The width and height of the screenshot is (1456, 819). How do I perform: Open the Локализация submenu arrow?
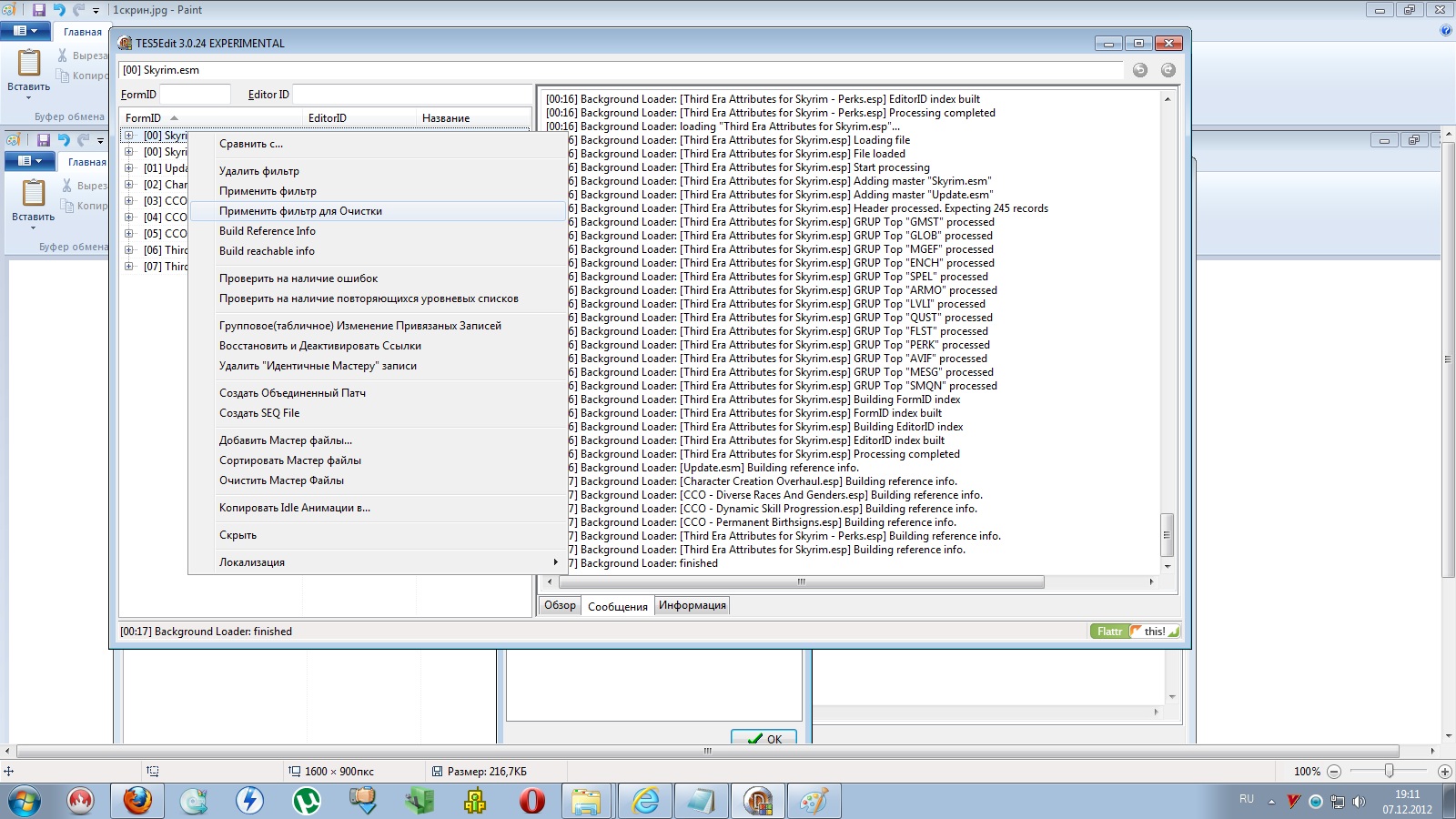point(555,562)
